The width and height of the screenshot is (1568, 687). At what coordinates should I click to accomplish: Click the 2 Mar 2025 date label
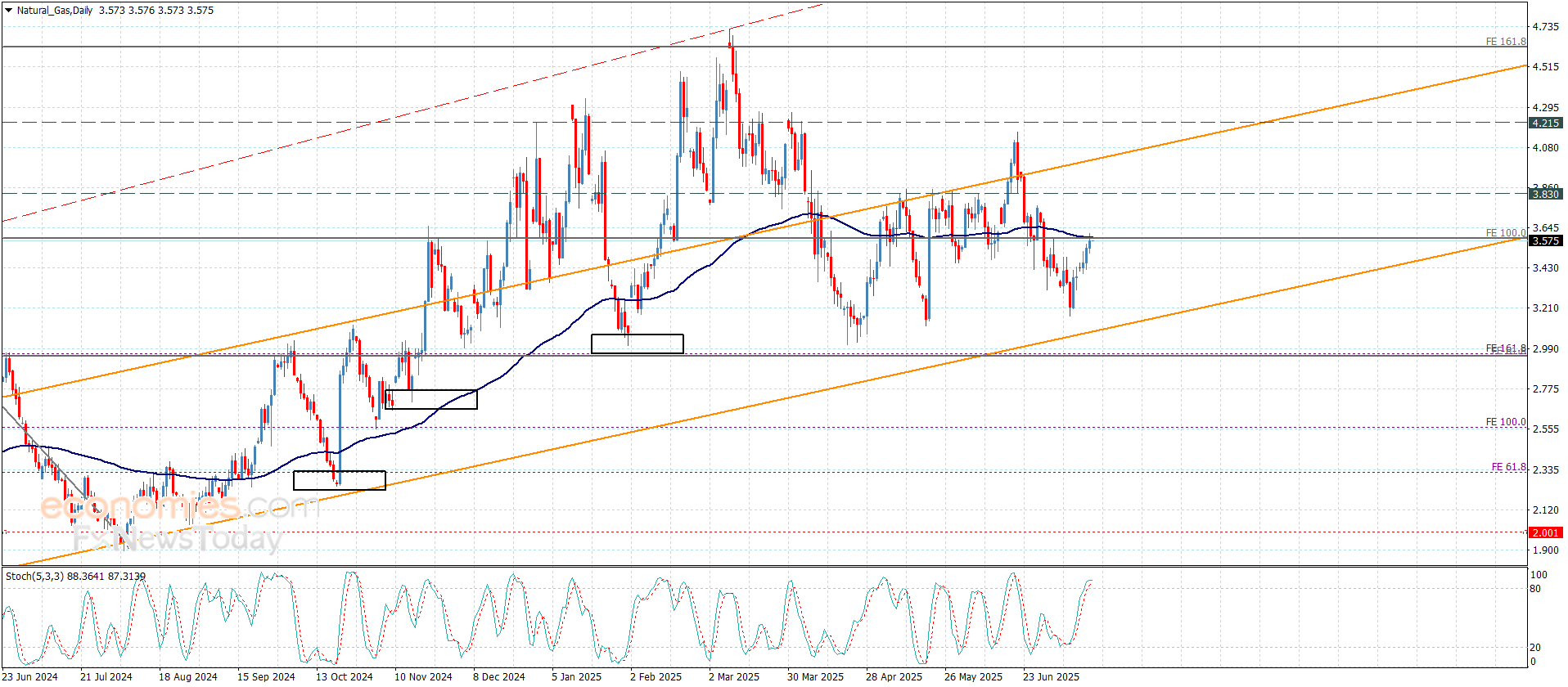734,676
